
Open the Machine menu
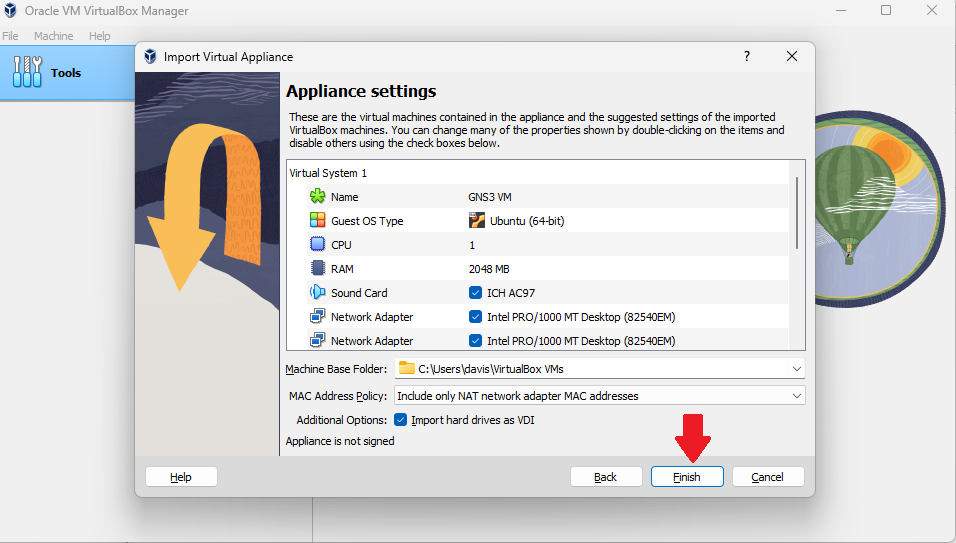tap(54, 36)
